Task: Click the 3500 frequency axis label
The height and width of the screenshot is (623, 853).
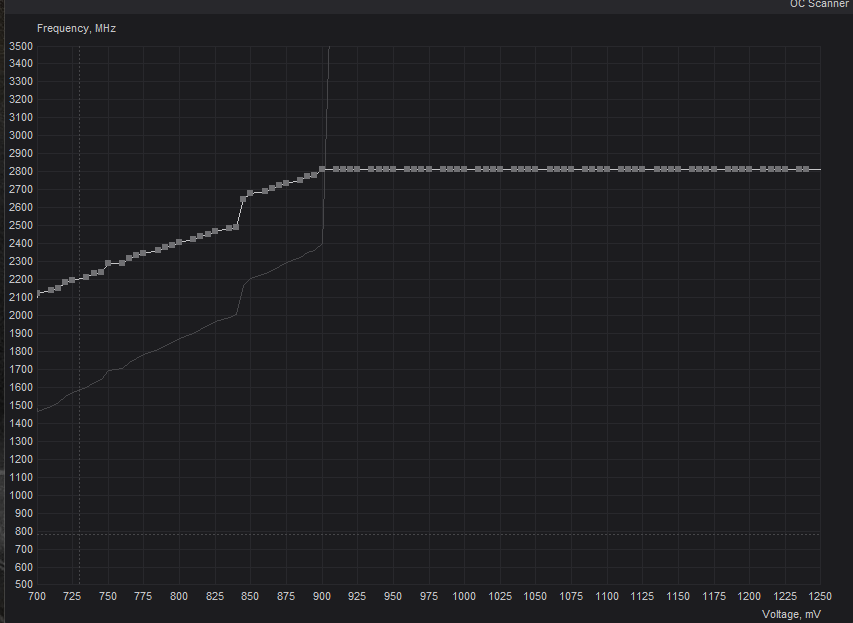Action: (21, 46)
